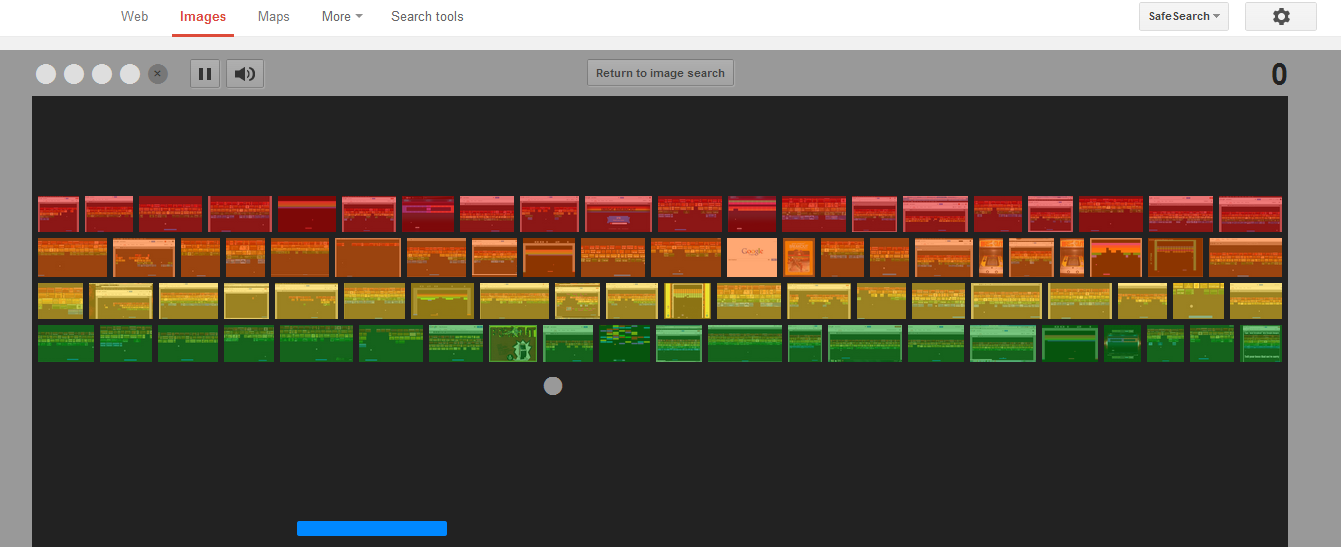Click the score counter showing 0

(x=1279, y=75)
